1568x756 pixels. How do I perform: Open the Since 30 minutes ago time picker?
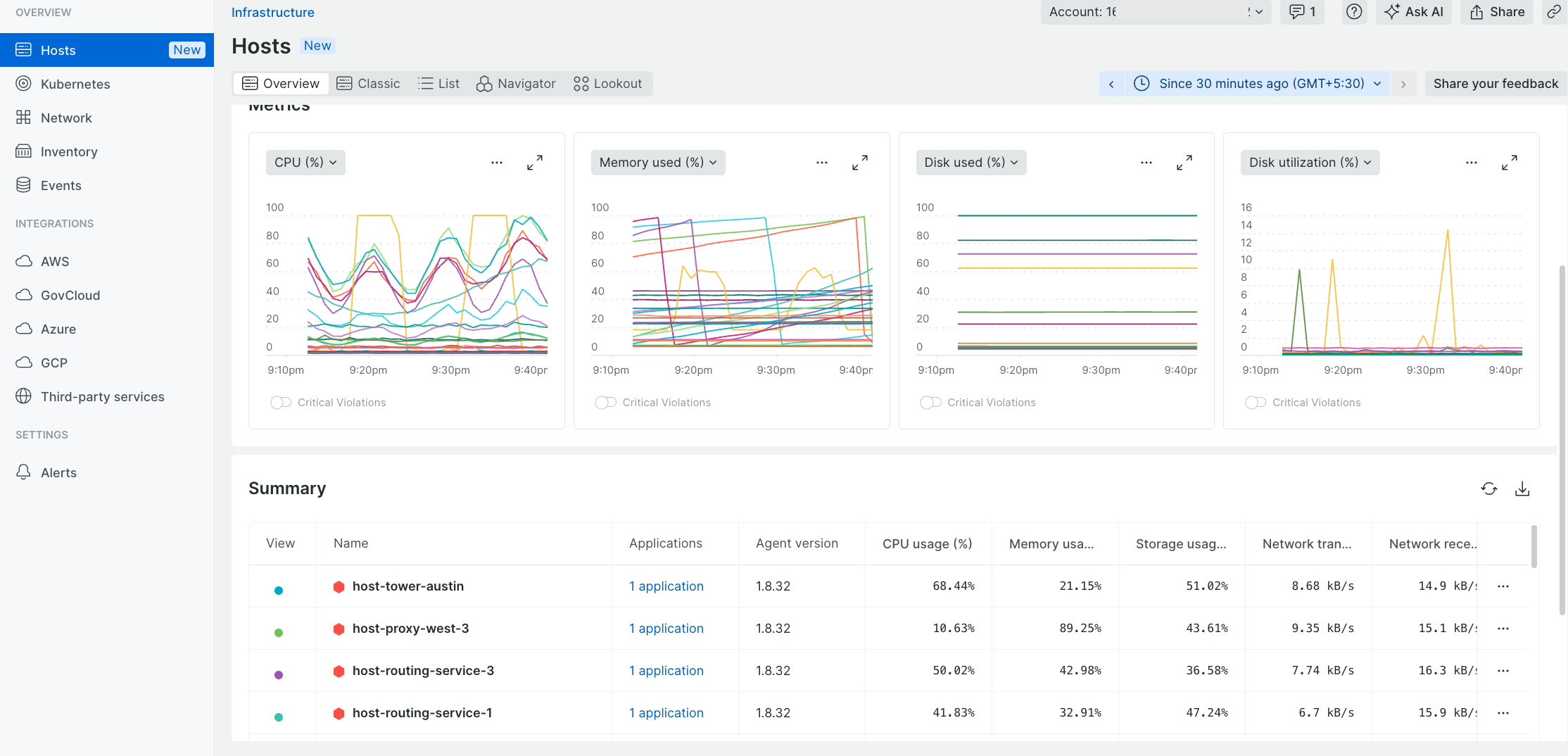(x=1256, y=84)
